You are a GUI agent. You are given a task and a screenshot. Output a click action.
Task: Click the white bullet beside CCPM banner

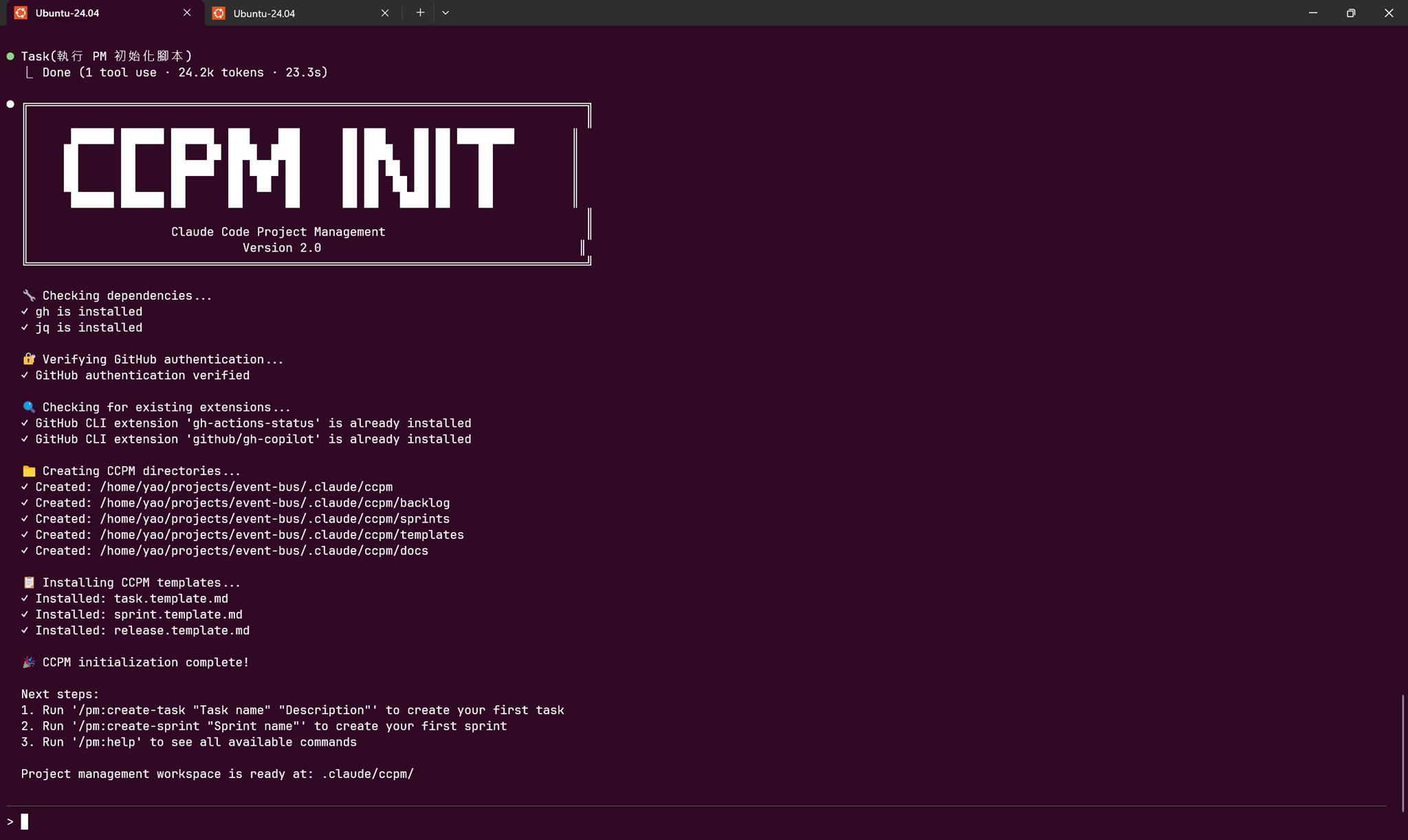coord(10,104)
